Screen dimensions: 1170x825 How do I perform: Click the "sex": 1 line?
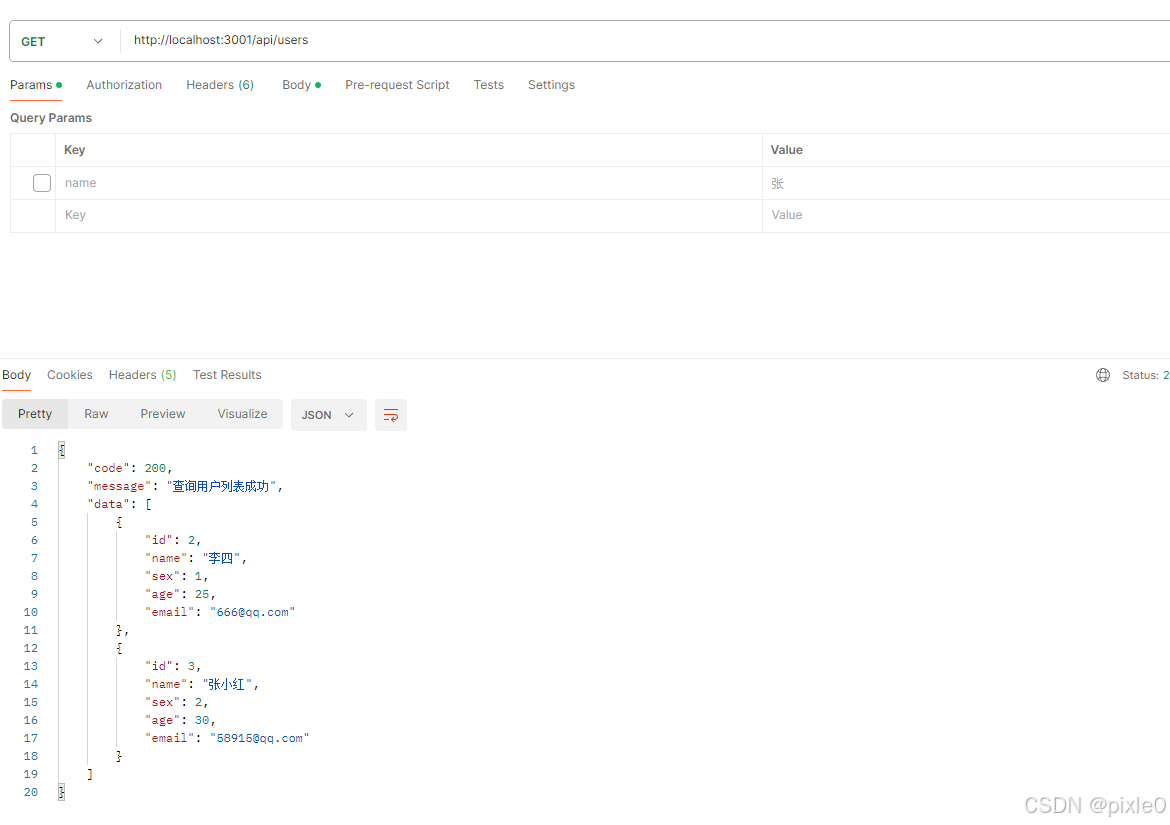(x=177, y=577)
